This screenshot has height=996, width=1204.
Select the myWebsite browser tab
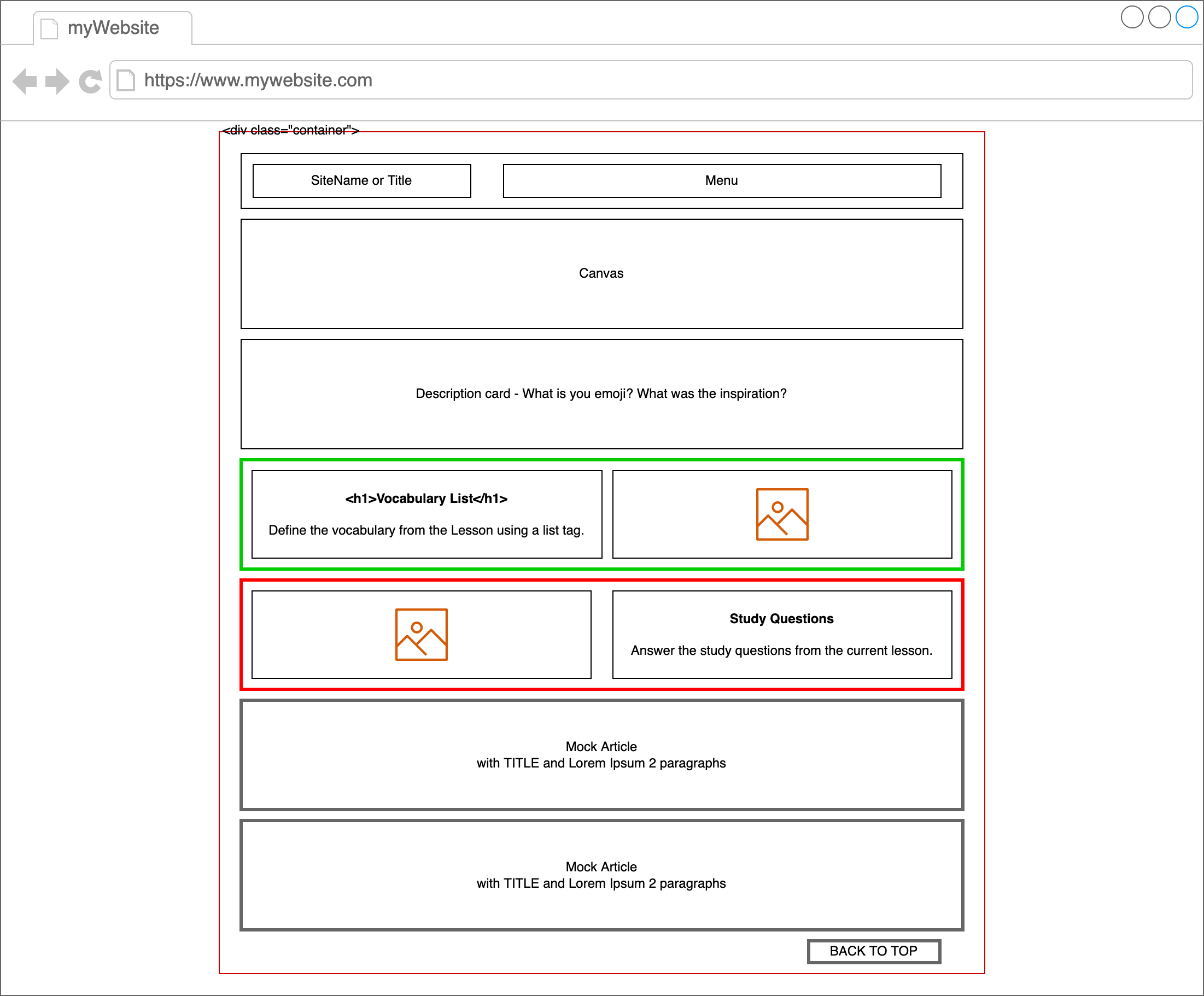pyautogui.click(x=113, y=28)
